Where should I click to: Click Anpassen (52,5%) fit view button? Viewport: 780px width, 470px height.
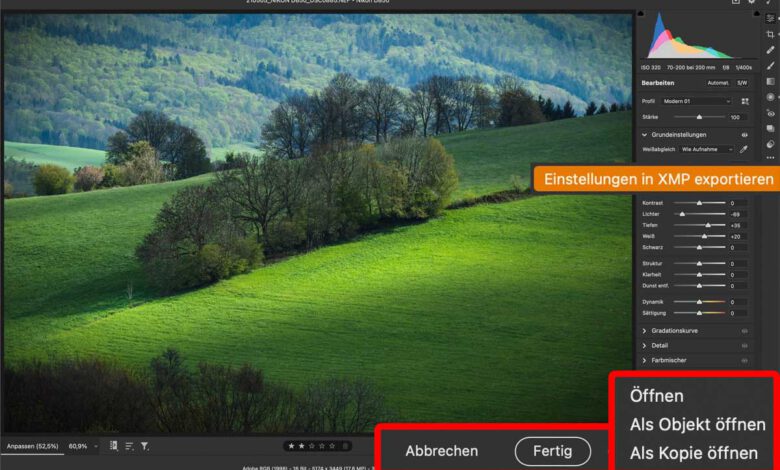click(32, 446)
